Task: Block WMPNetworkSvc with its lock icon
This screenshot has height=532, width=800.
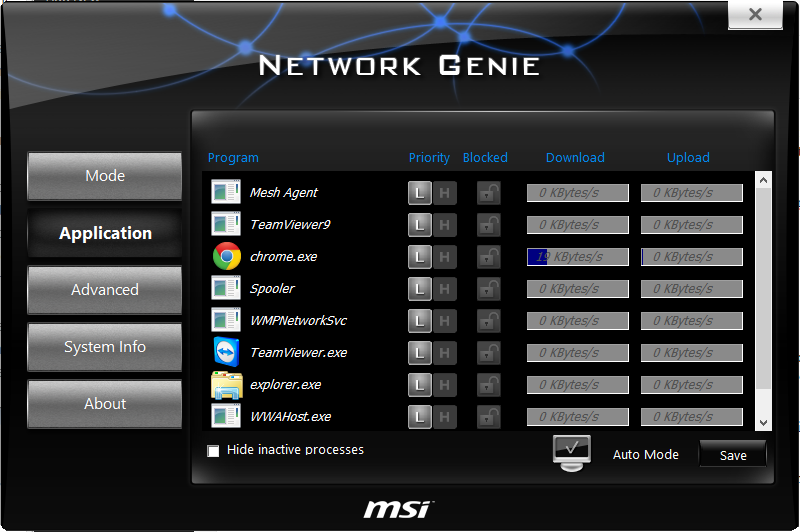Action: [x=488, y=321]
